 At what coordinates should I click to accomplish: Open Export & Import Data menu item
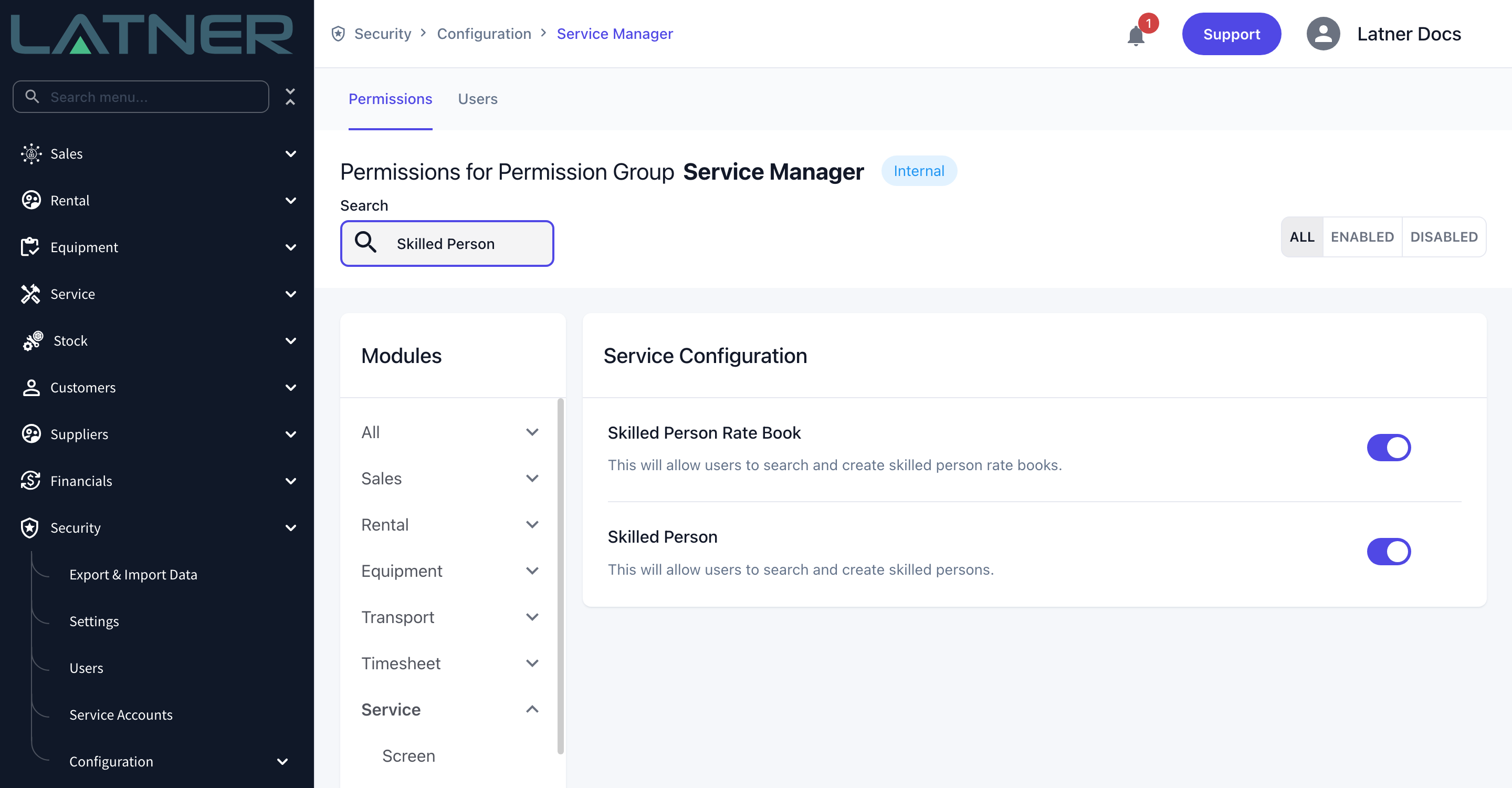[133, 574]
